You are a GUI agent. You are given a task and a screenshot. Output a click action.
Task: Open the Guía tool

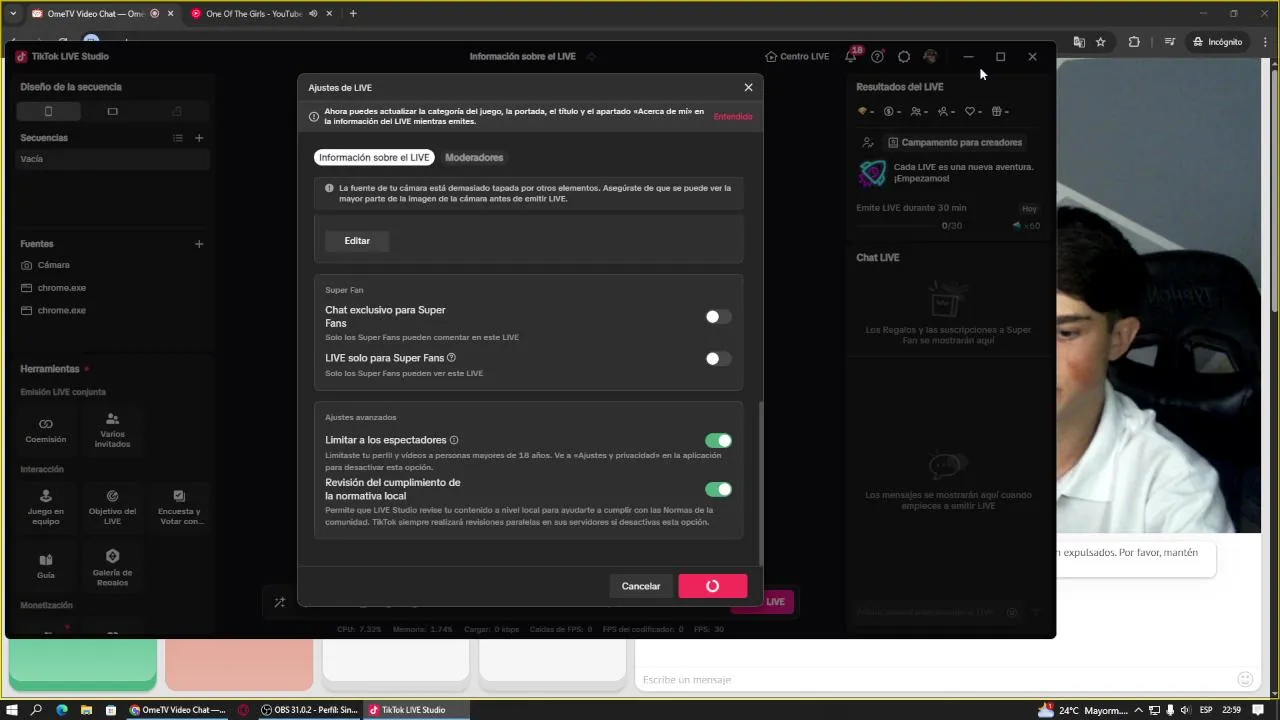pos(46,566)
